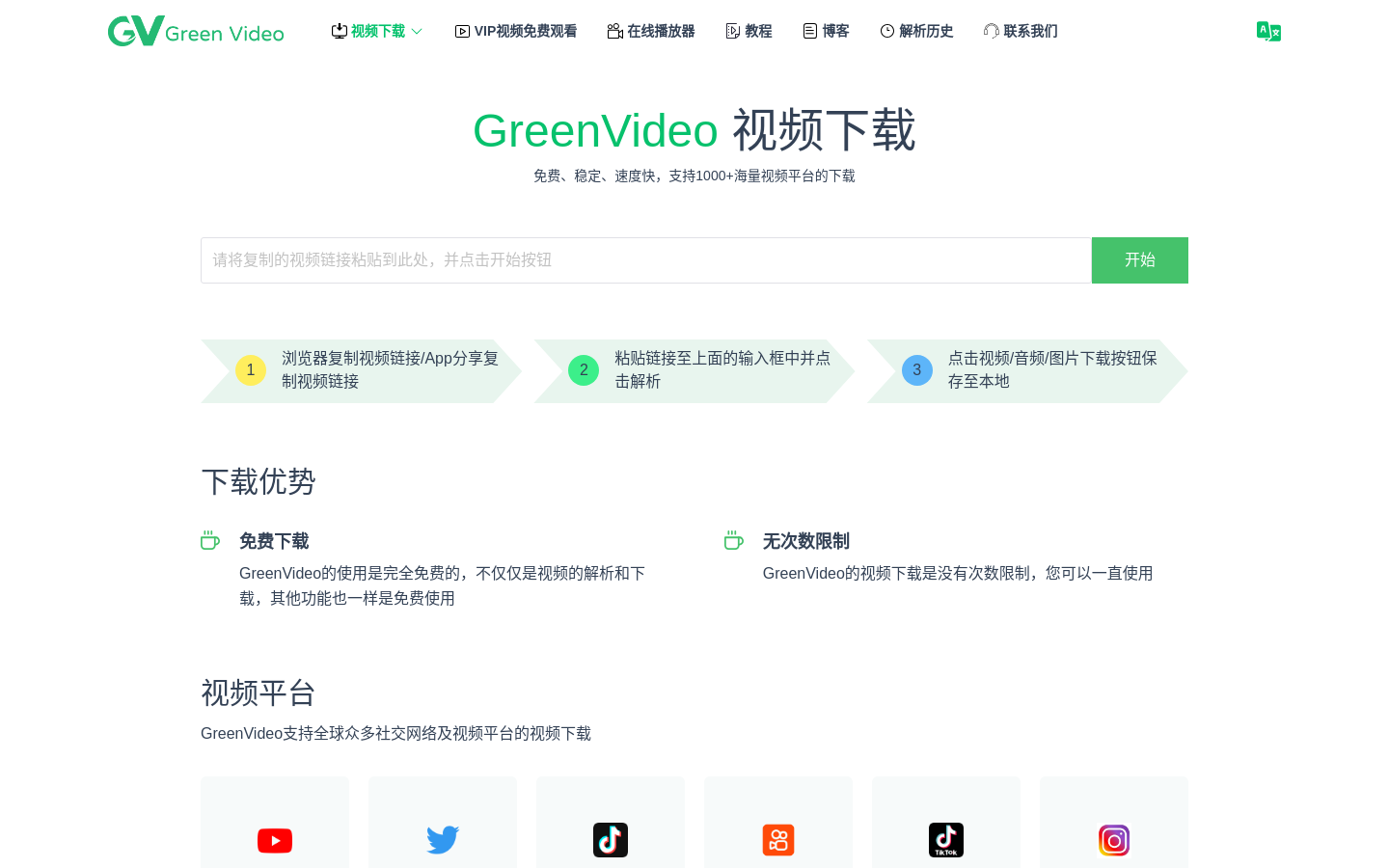Click the 无次数限制 heading text
This screenshot has height=868, width=1389.
click(x=806, y=541)
